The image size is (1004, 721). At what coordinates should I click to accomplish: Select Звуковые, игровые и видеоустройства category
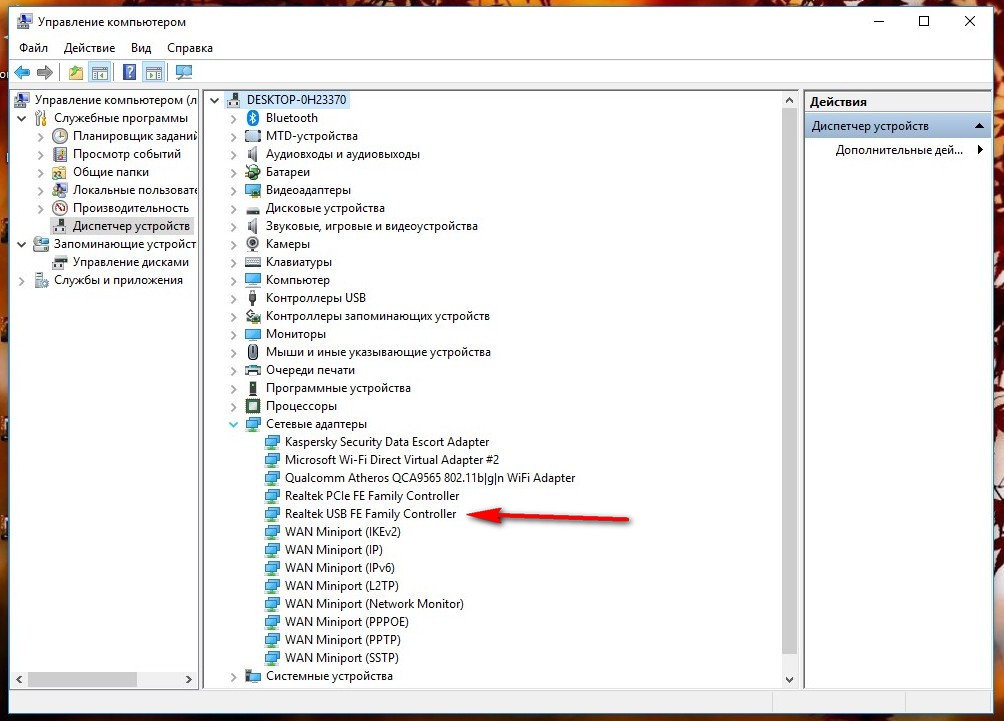[x=371, y=226]
